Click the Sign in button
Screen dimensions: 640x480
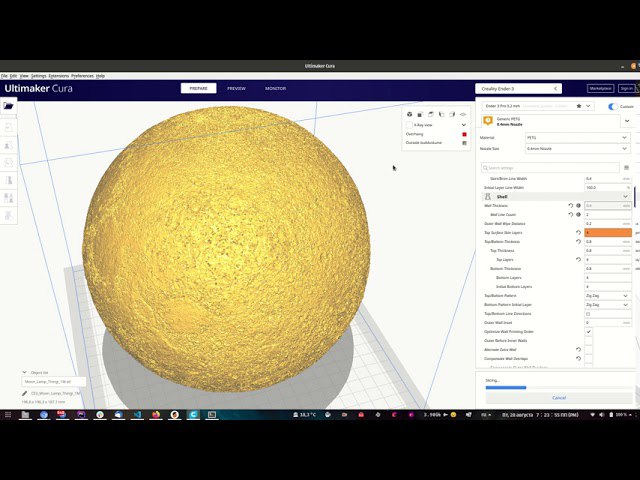tap(626, 89)
